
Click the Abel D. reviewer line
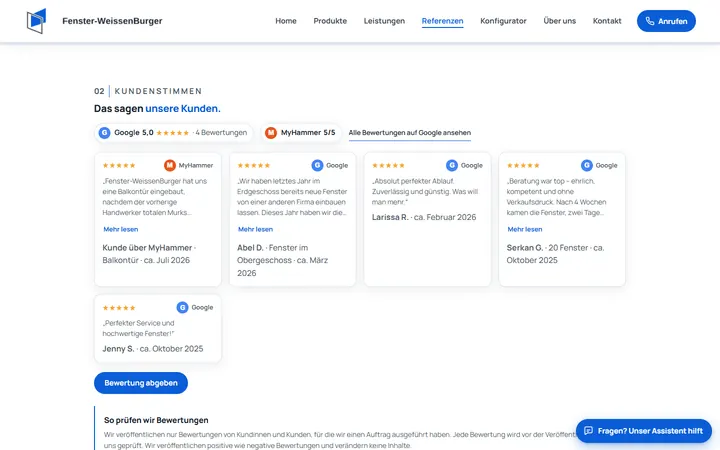[282, 260]
